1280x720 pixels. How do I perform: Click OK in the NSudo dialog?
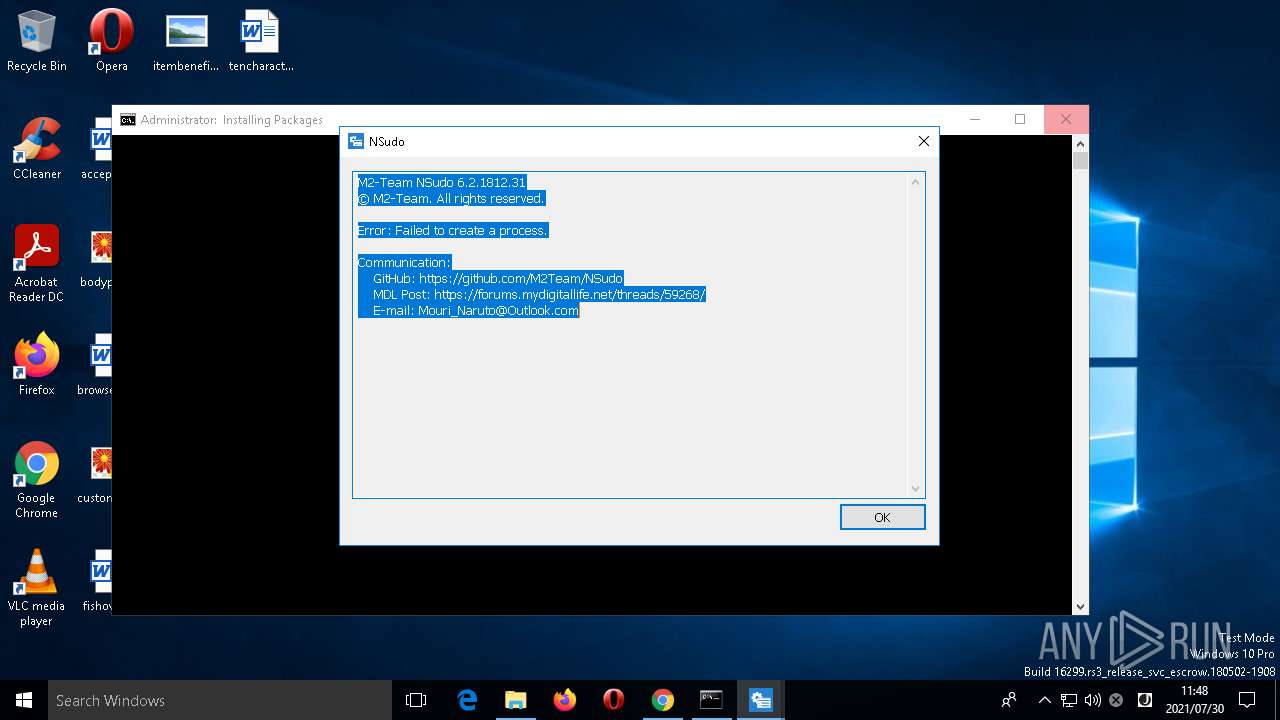882,517
